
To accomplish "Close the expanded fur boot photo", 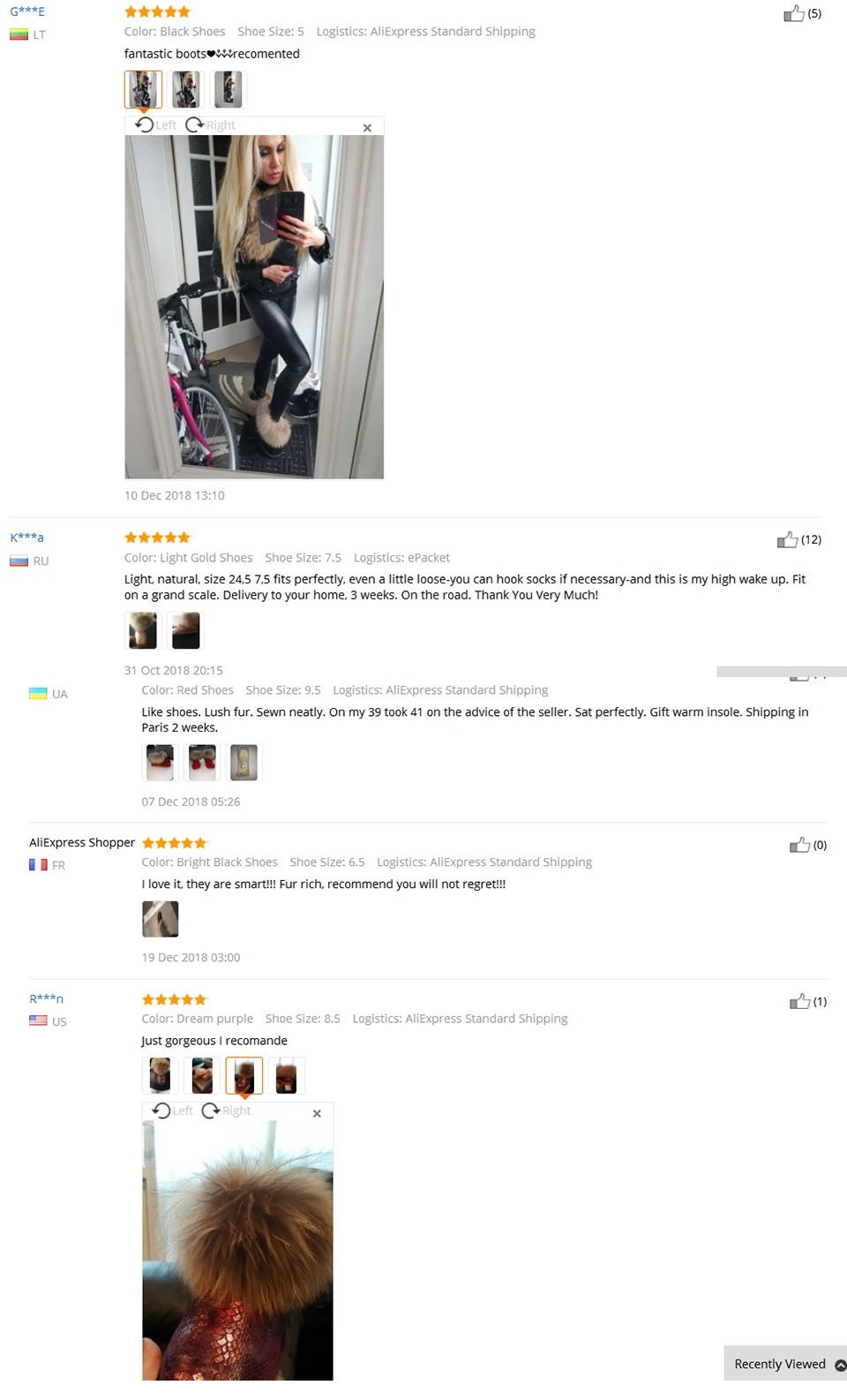I will click(x=317, y=1114).
